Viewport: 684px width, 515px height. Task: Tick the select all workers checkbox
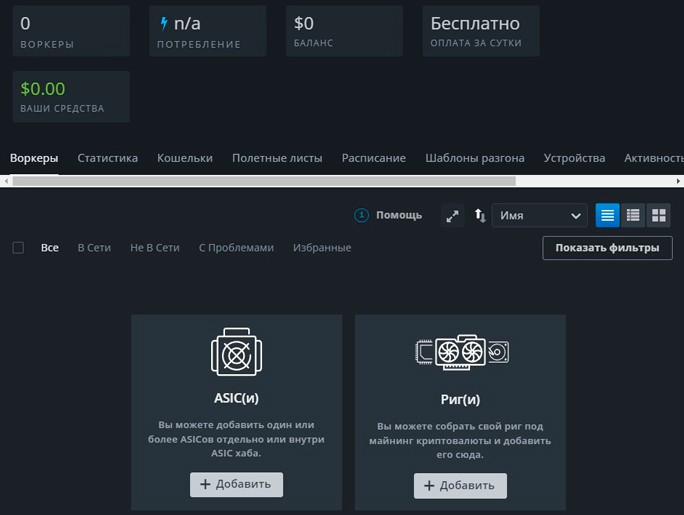(x=18, y=248)
